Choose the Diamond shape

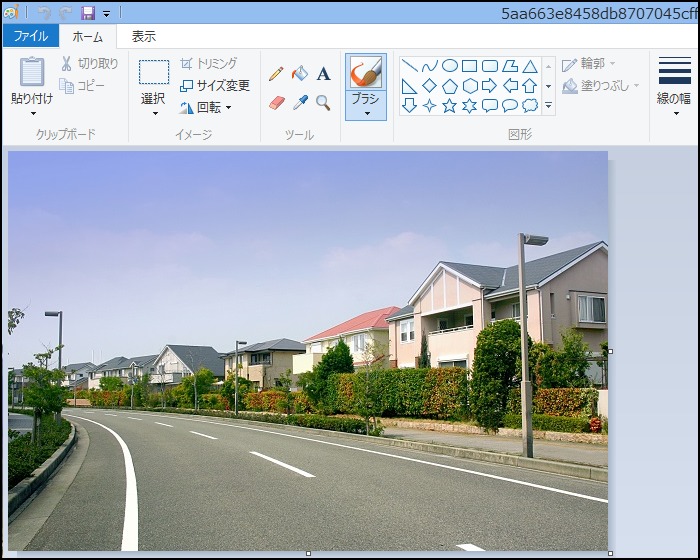(429, 86)
